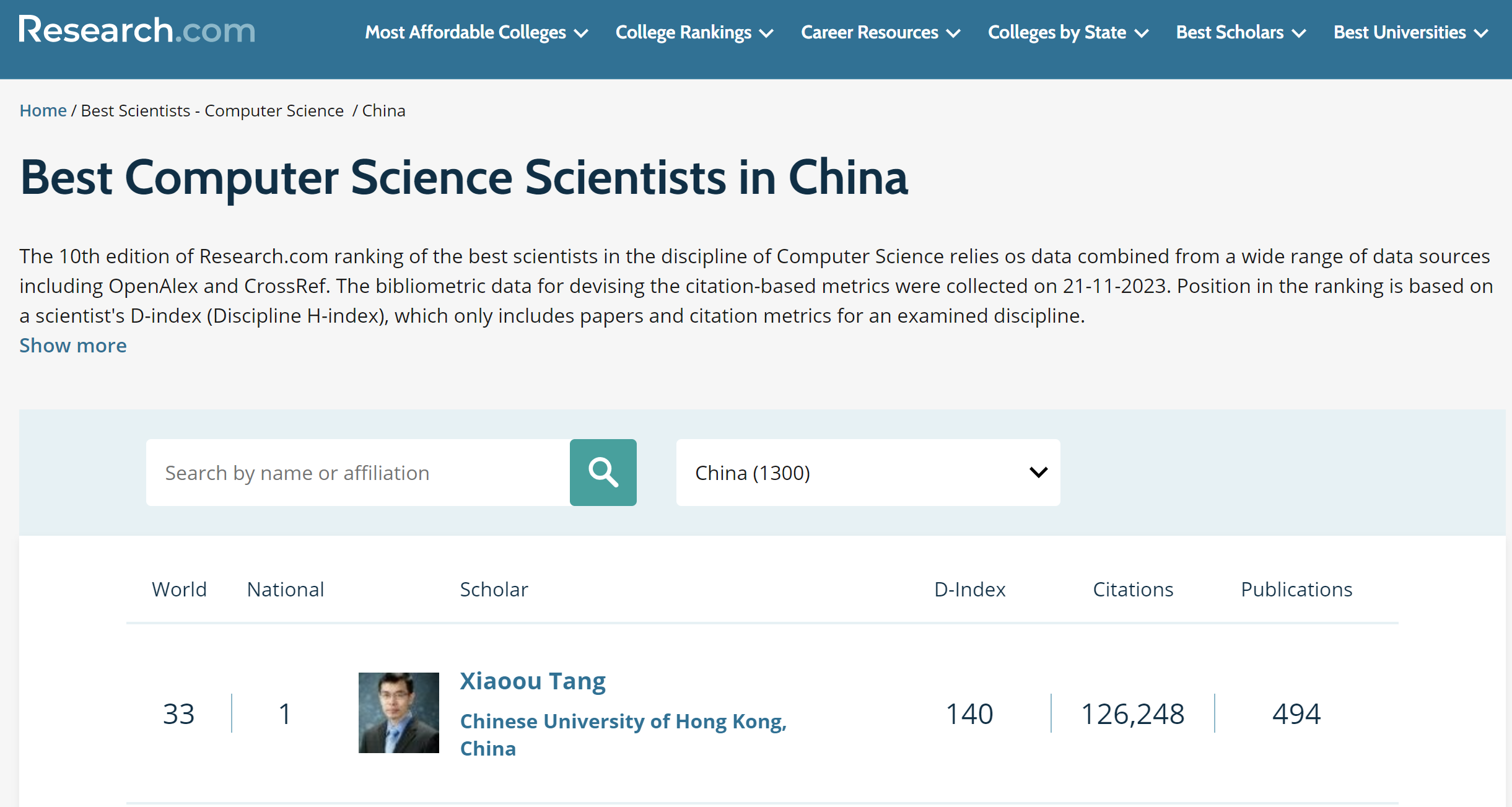This screenshot has width=1512, height=807.
Task: Click the Publications column header
Action: coord(1296,589)
